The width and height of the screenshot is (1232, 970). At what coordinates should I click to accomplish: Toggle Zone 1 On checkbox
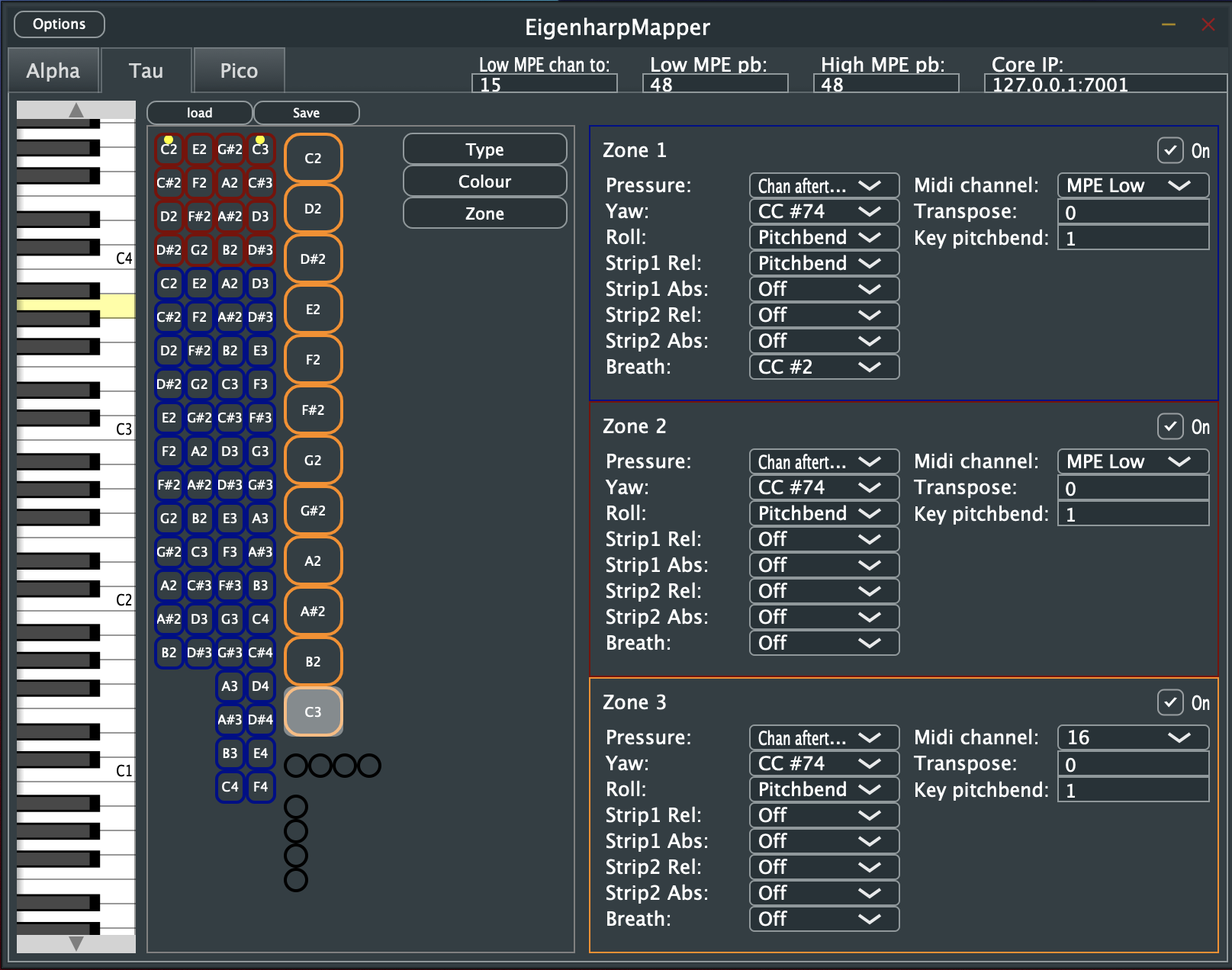tap(1170, 151)
